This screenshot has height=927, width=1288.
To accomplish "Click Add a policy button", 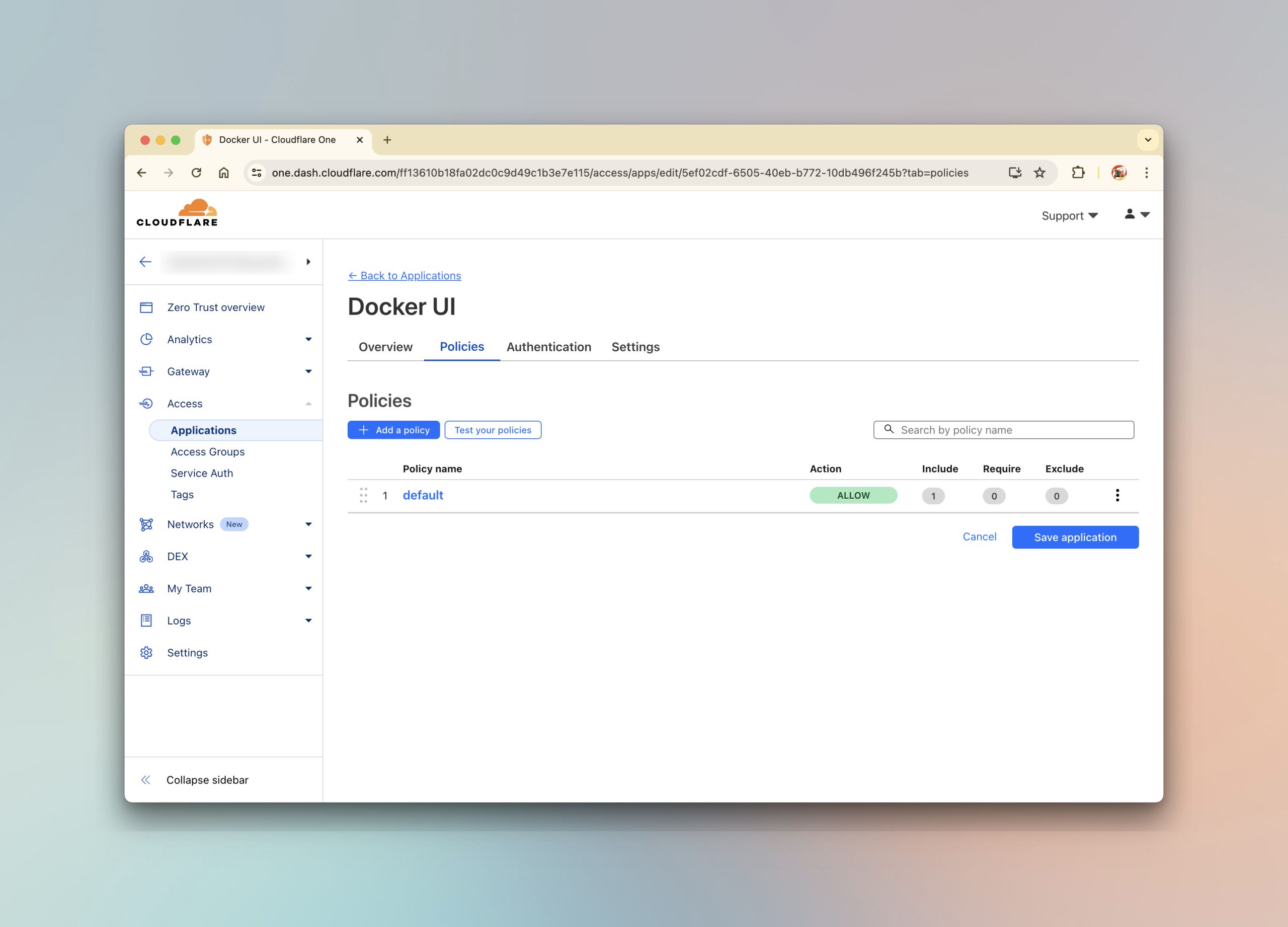I will click(x=393, y=430).
